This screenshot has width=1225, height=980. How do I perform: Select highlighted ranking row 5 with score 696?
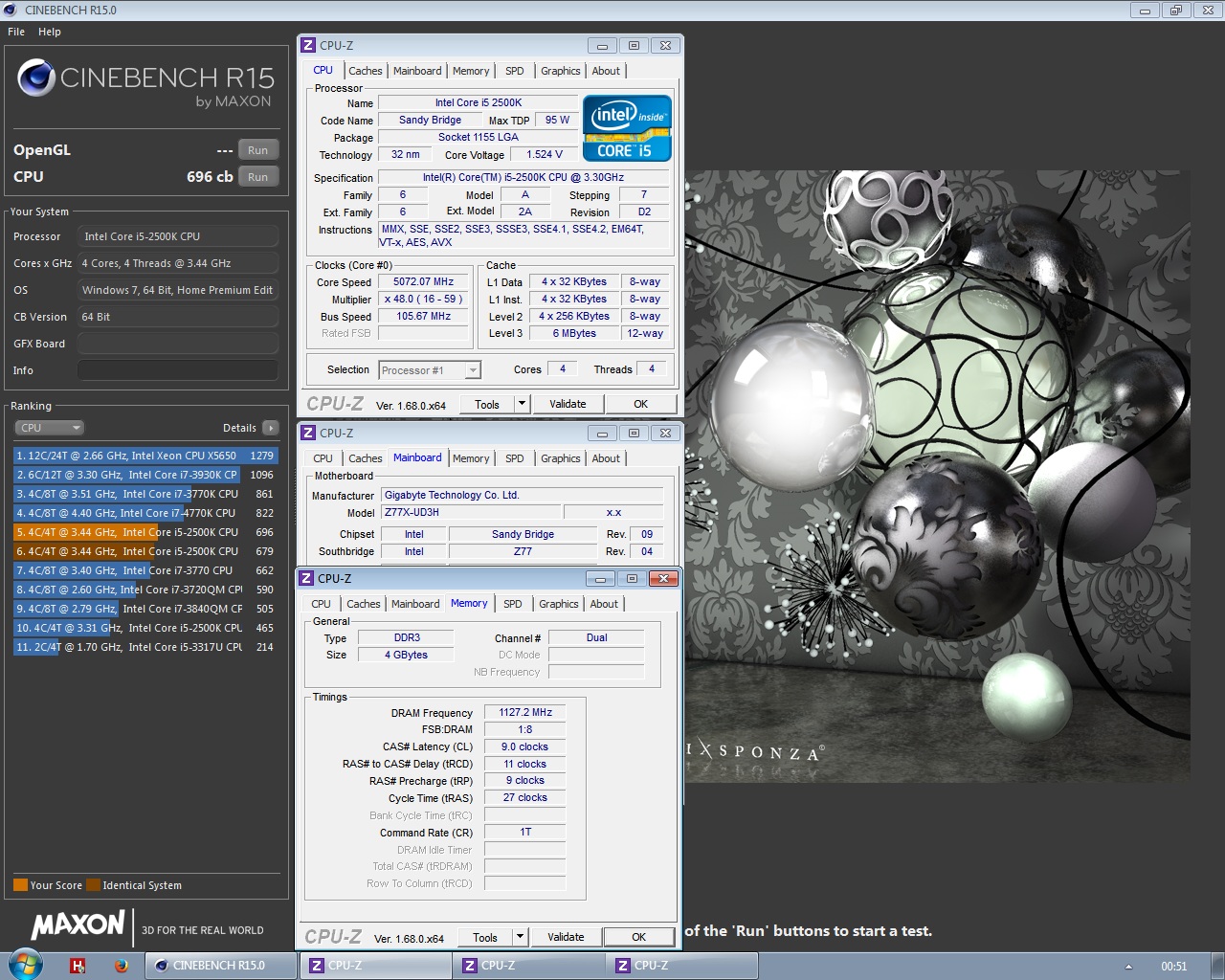145,532
